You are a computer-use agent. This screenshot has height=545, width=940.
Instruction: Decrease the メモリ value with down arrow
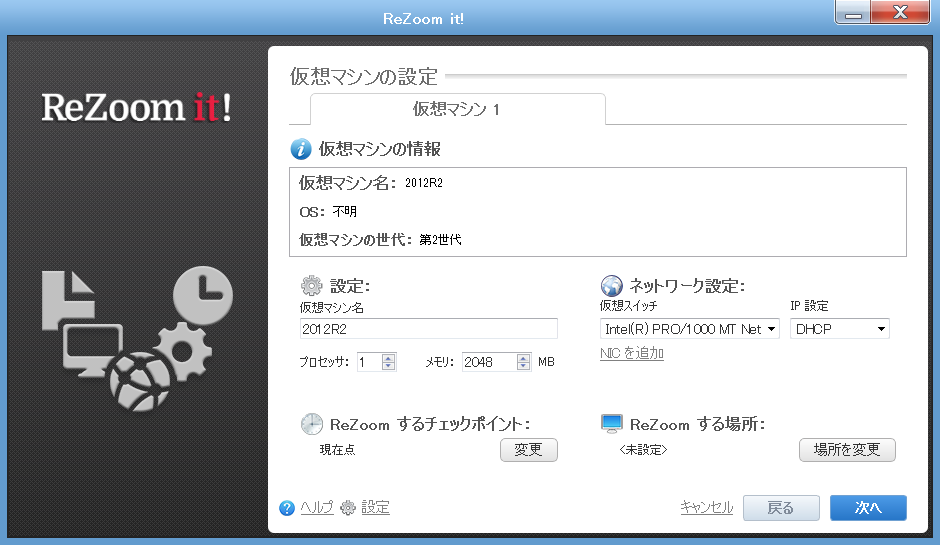click(x=523, y=366)
